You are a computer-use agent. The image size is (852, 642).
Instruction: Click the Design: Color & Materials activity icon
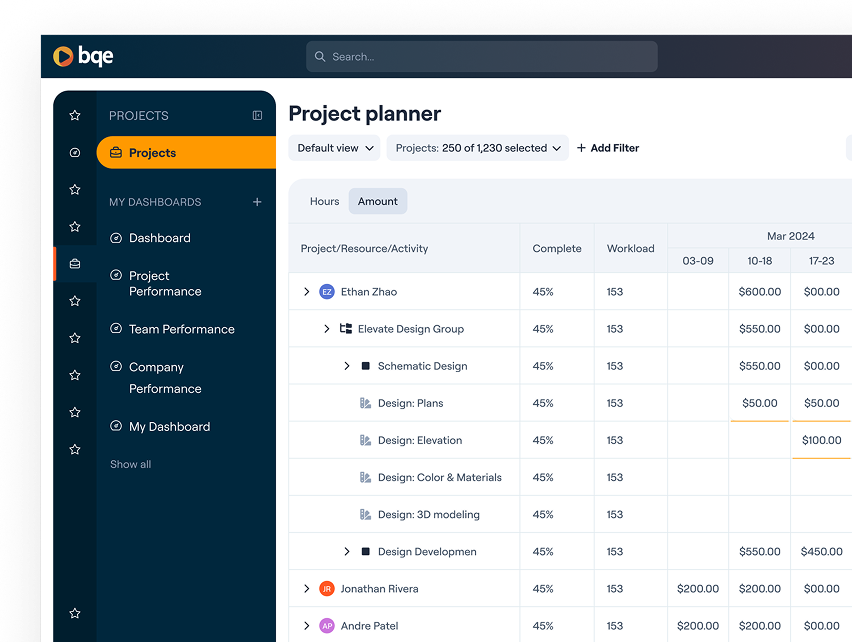tap(365, 477)
